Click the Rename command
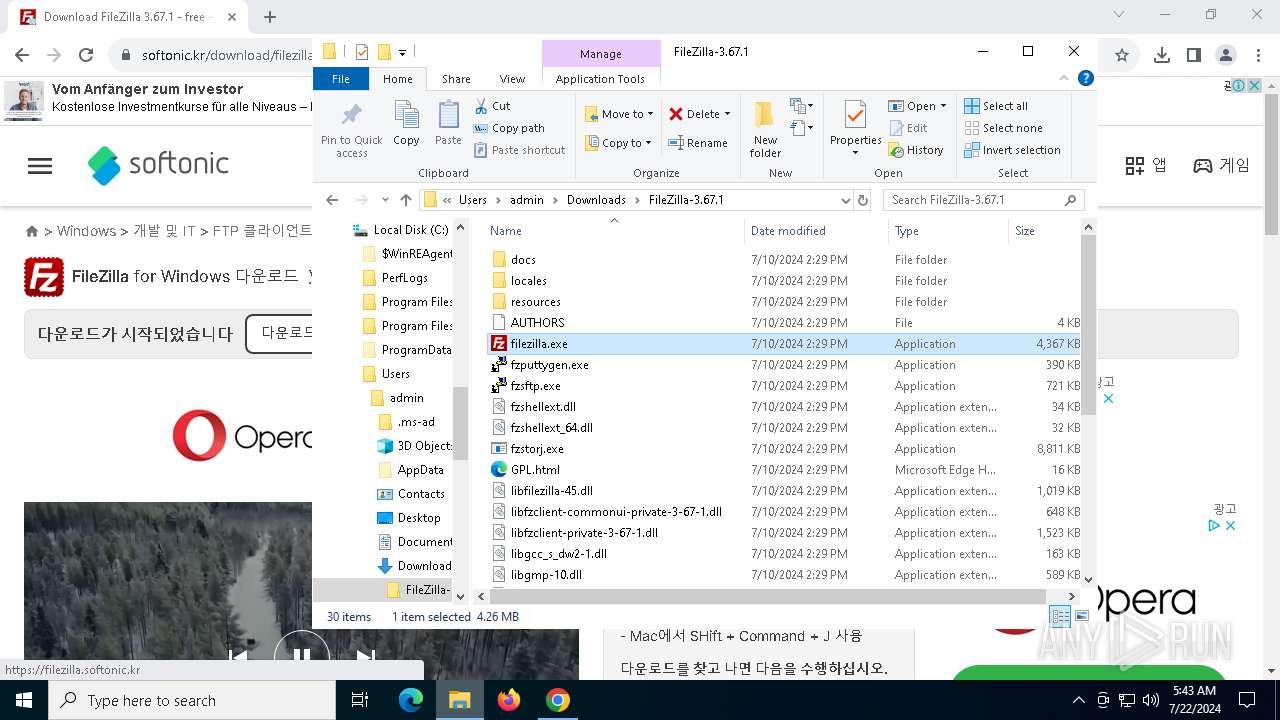The width and height of the screenshot is (1280, 720). click(698, 143)
